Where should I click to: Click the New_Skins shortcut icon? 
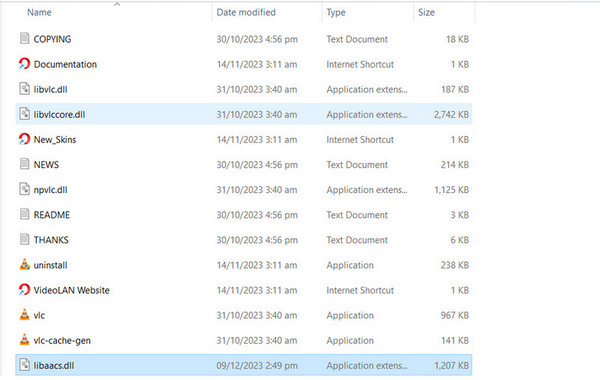(24, 139)
